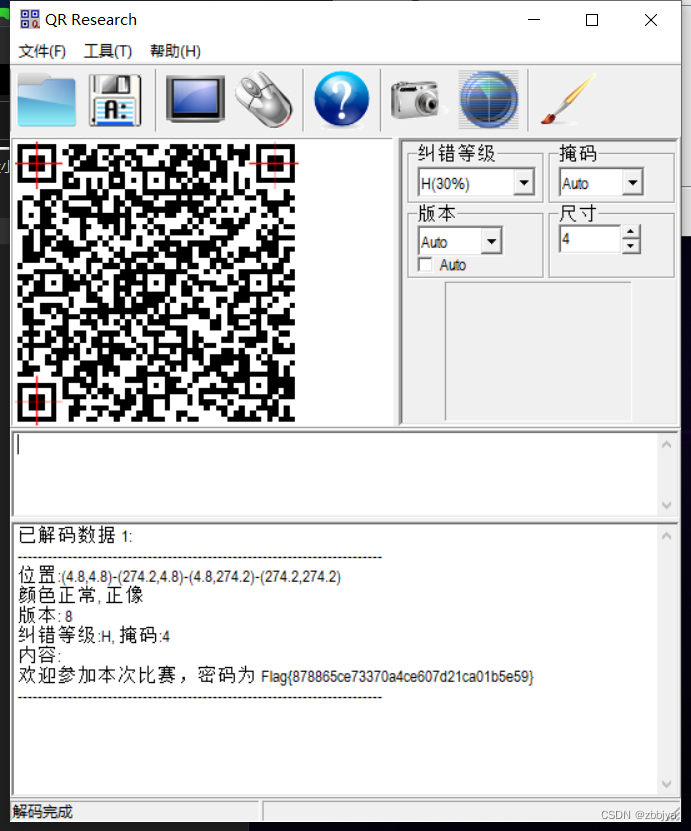Click the QR code image

point(156,282)
